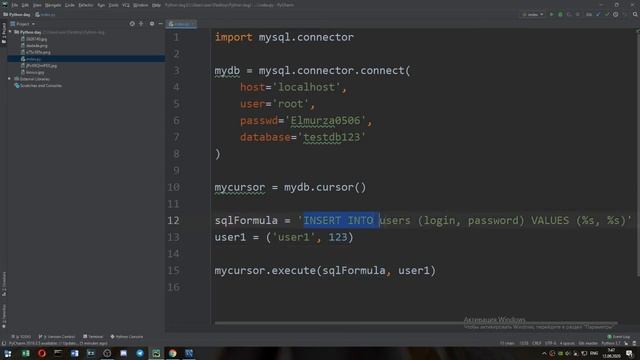Click Python dag breadcrumb in navigation bar
This screenshot has width=640, height=360.
(x=17, y=15)
